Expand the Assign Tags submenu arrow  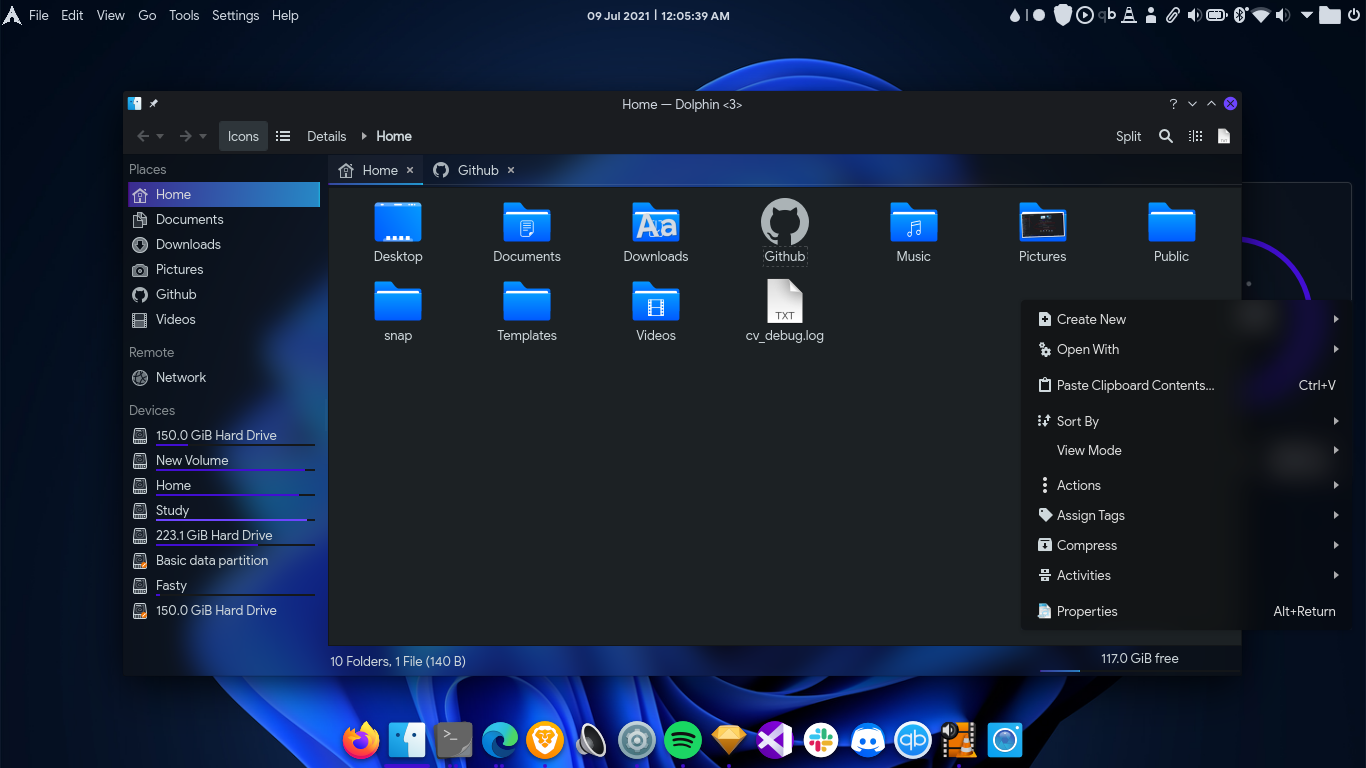coord(1336,515)
